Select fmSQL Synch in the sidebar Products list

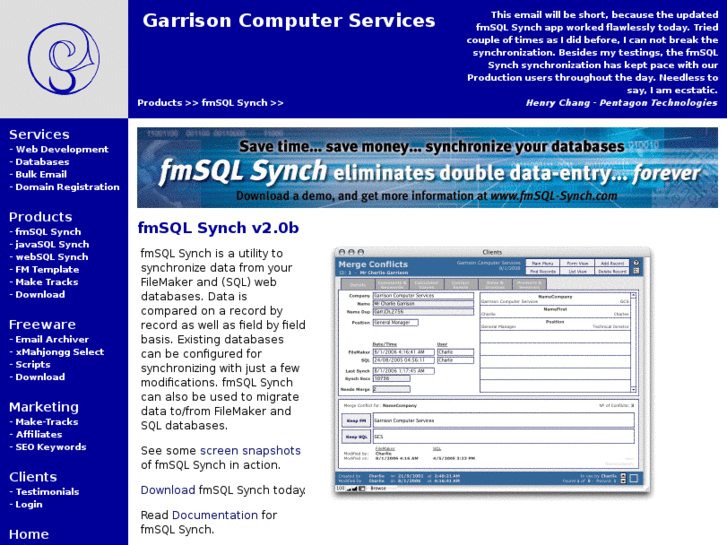click(x=48, y=232)
